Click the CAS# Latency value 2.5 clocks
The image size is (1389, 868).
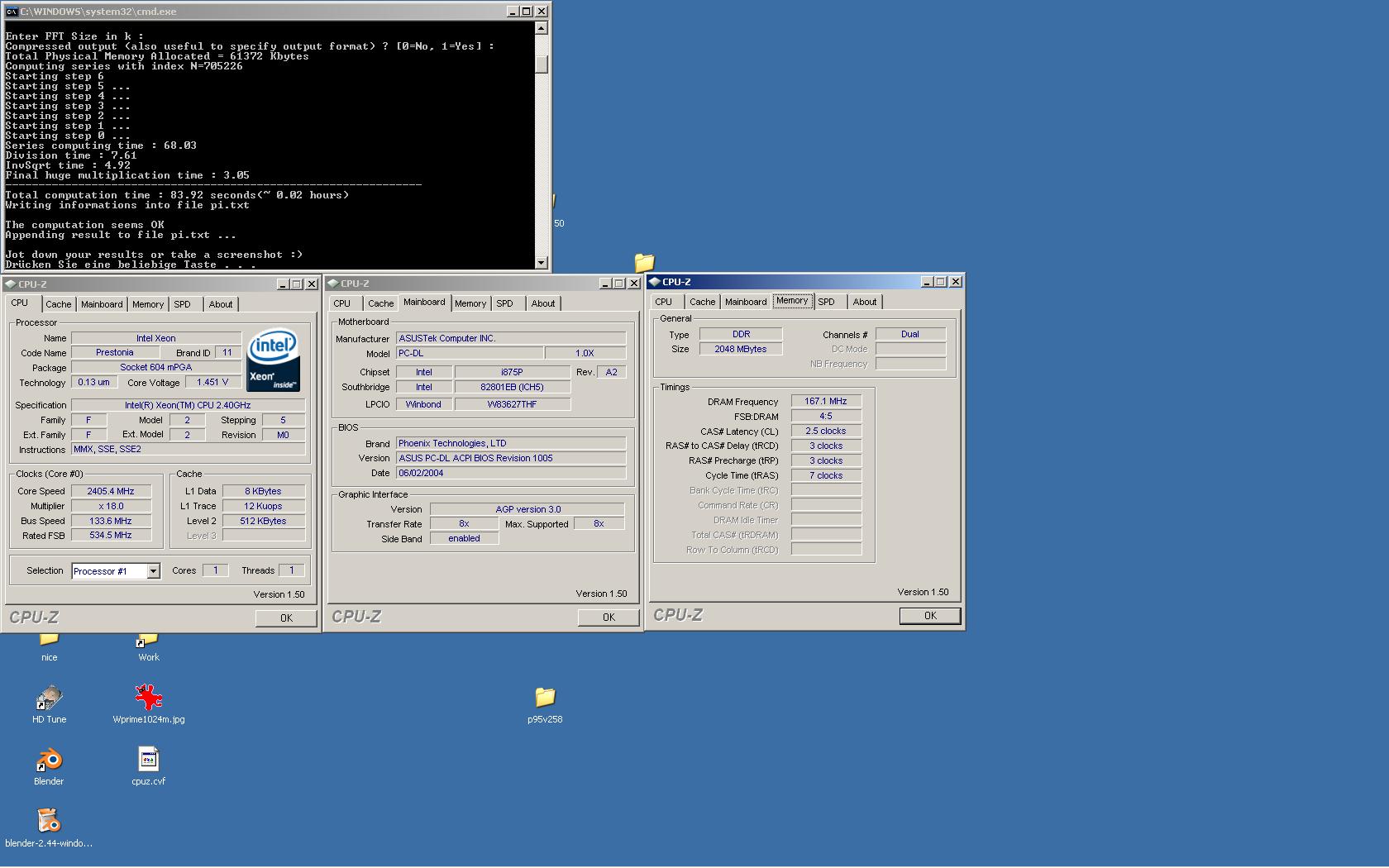pos(826,431)
